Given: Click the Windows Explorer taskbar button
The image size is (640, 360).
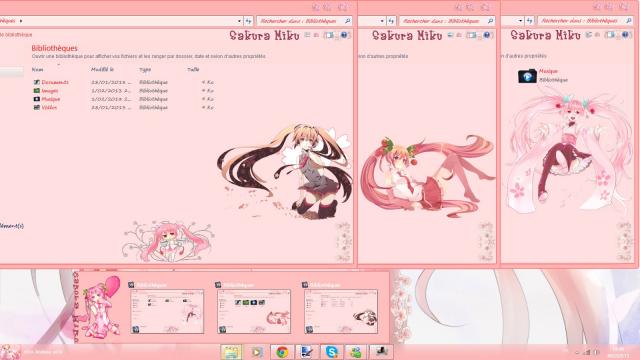Looking at the screenshot, I should pos(231,352).
